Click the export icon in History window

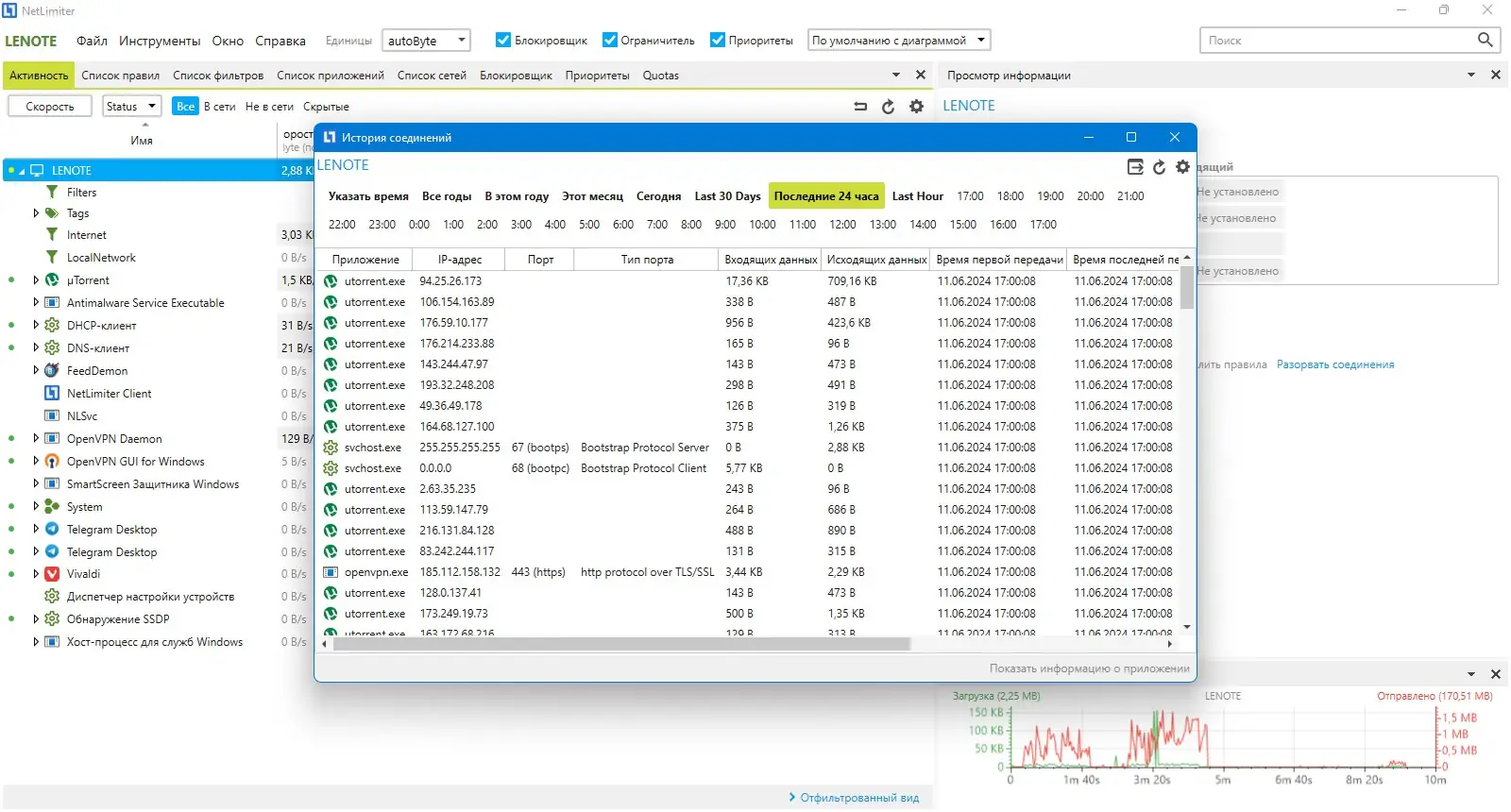click(1135, 167)
